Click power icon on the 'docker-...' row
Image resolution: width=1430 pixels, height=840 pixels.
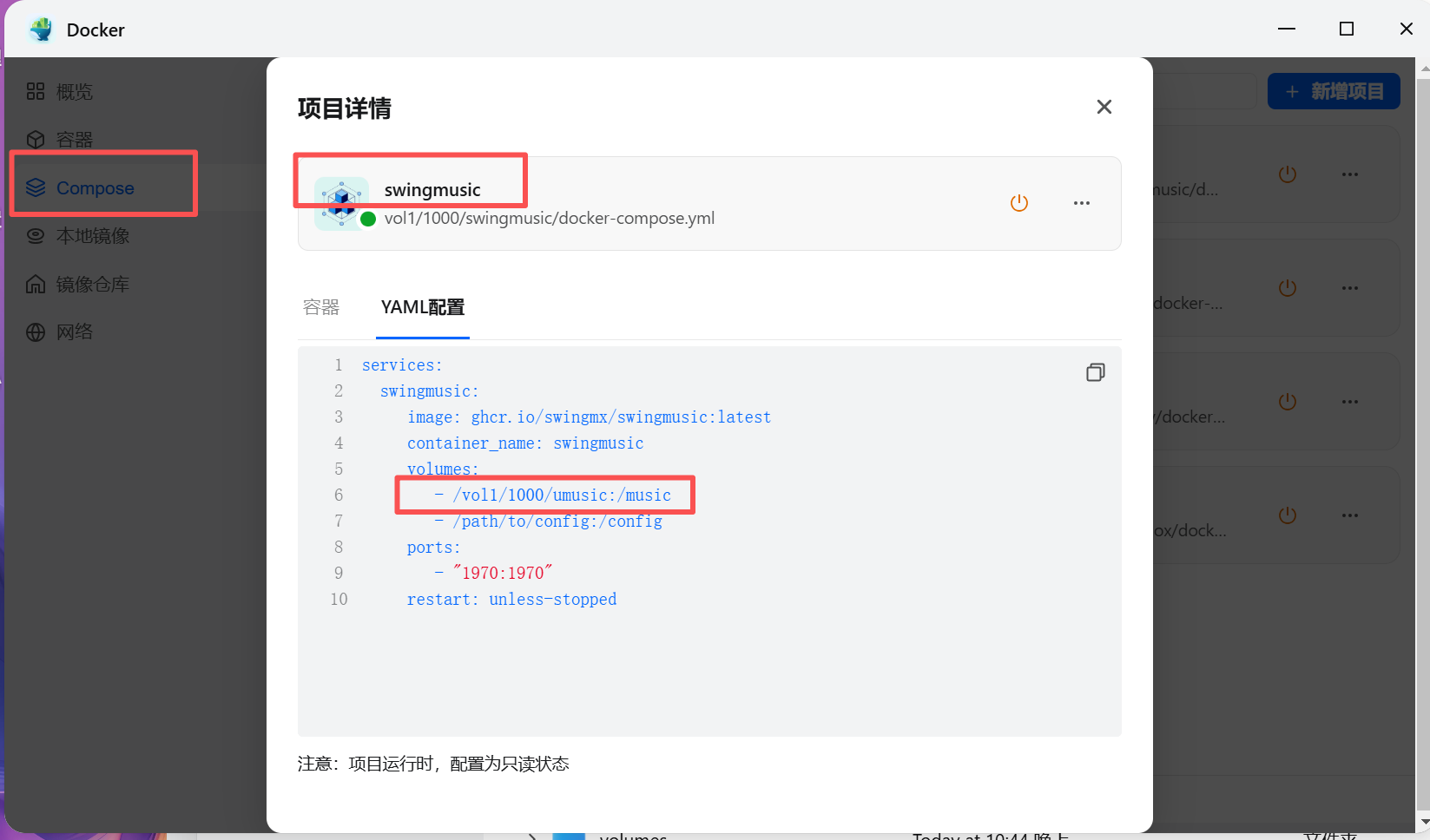1288,288
